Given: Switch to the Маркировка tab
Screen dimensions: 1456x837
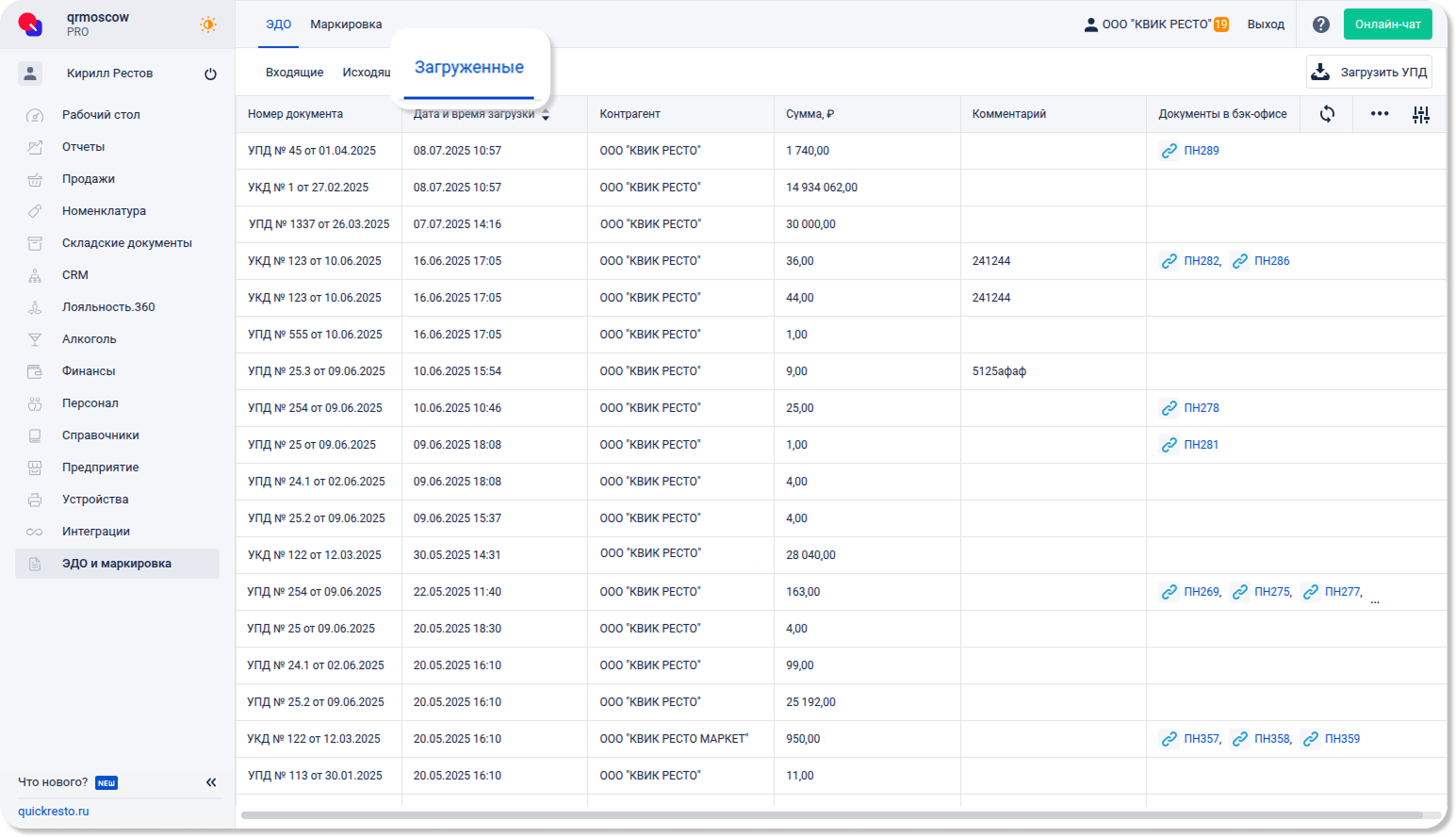Looking at the screenshot, I should (x=346, y=25).
